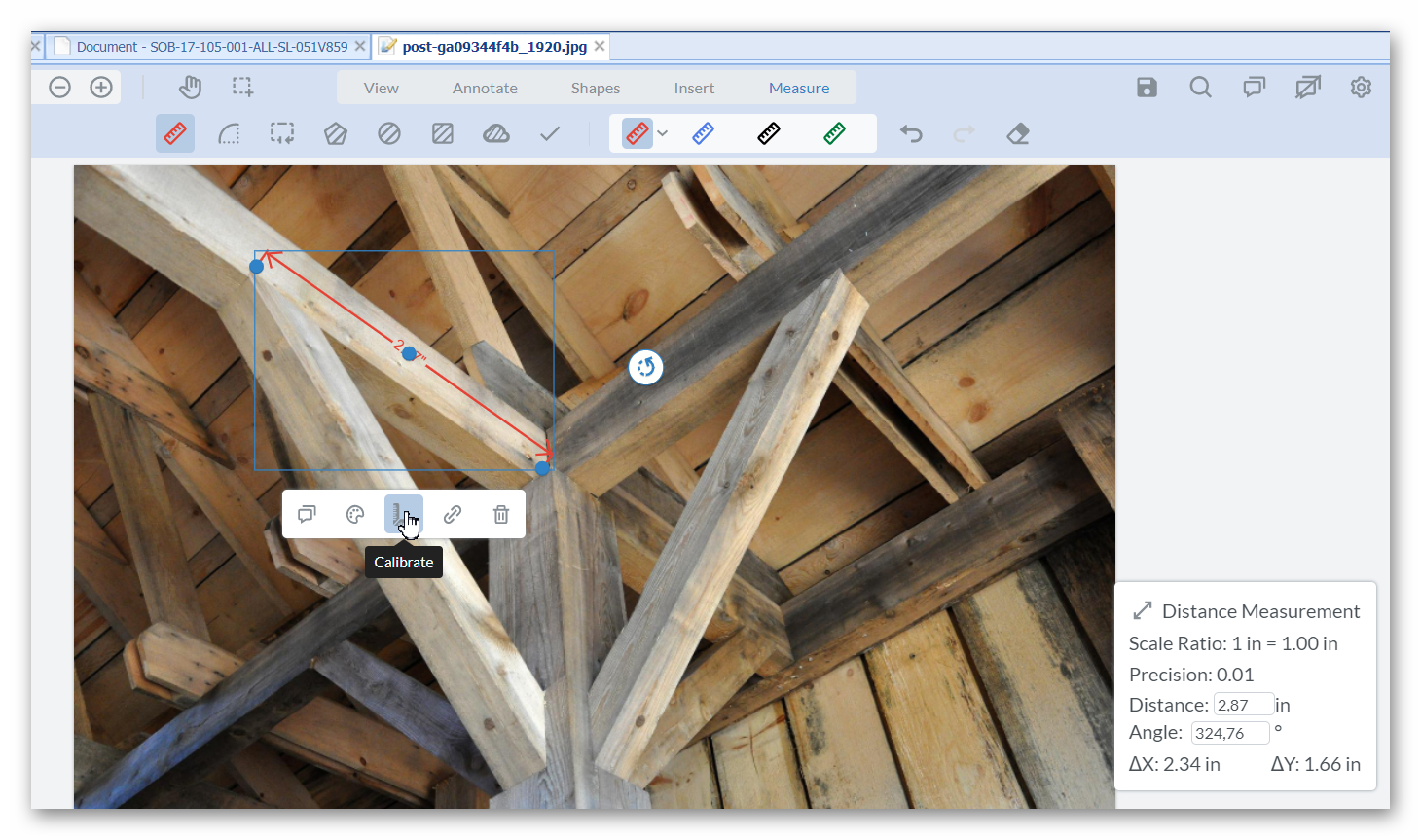The width and height of the screenshot is (1421, 840).
Task: Select the count checkmark measurement tool
Action: 550,134
